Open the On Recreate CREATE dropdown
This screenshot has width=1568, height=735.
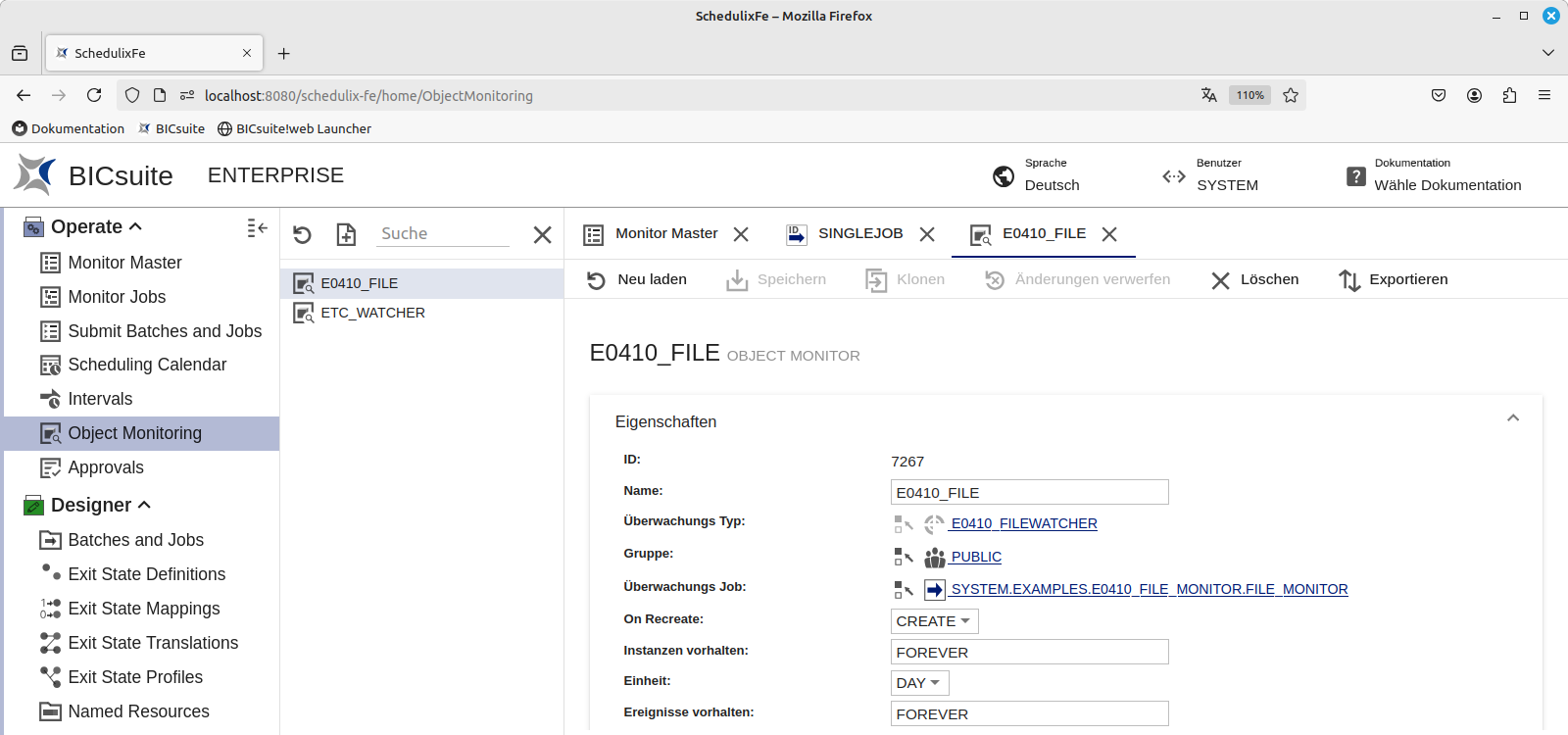pyautogui.click(x=934, y=621)
